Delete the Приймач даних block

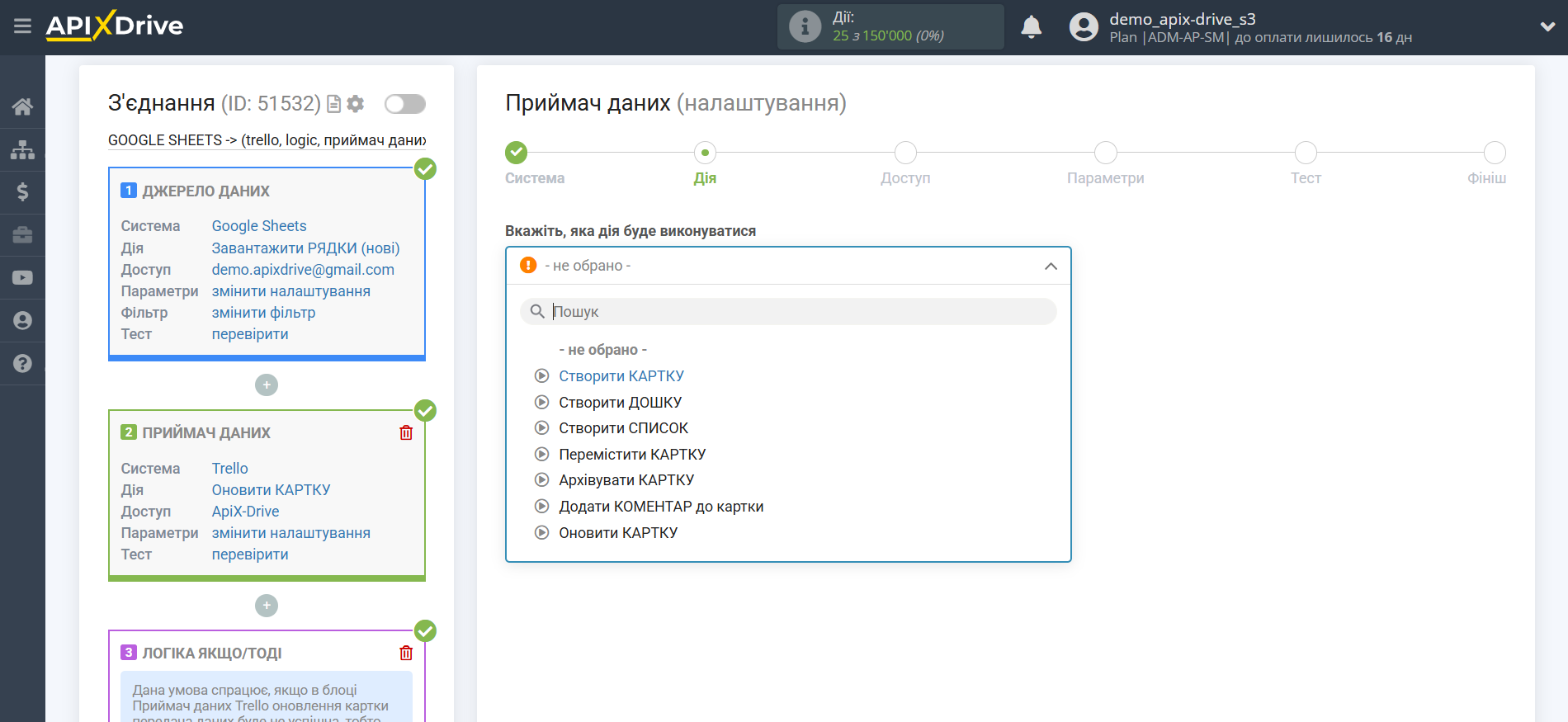point(406,433)
